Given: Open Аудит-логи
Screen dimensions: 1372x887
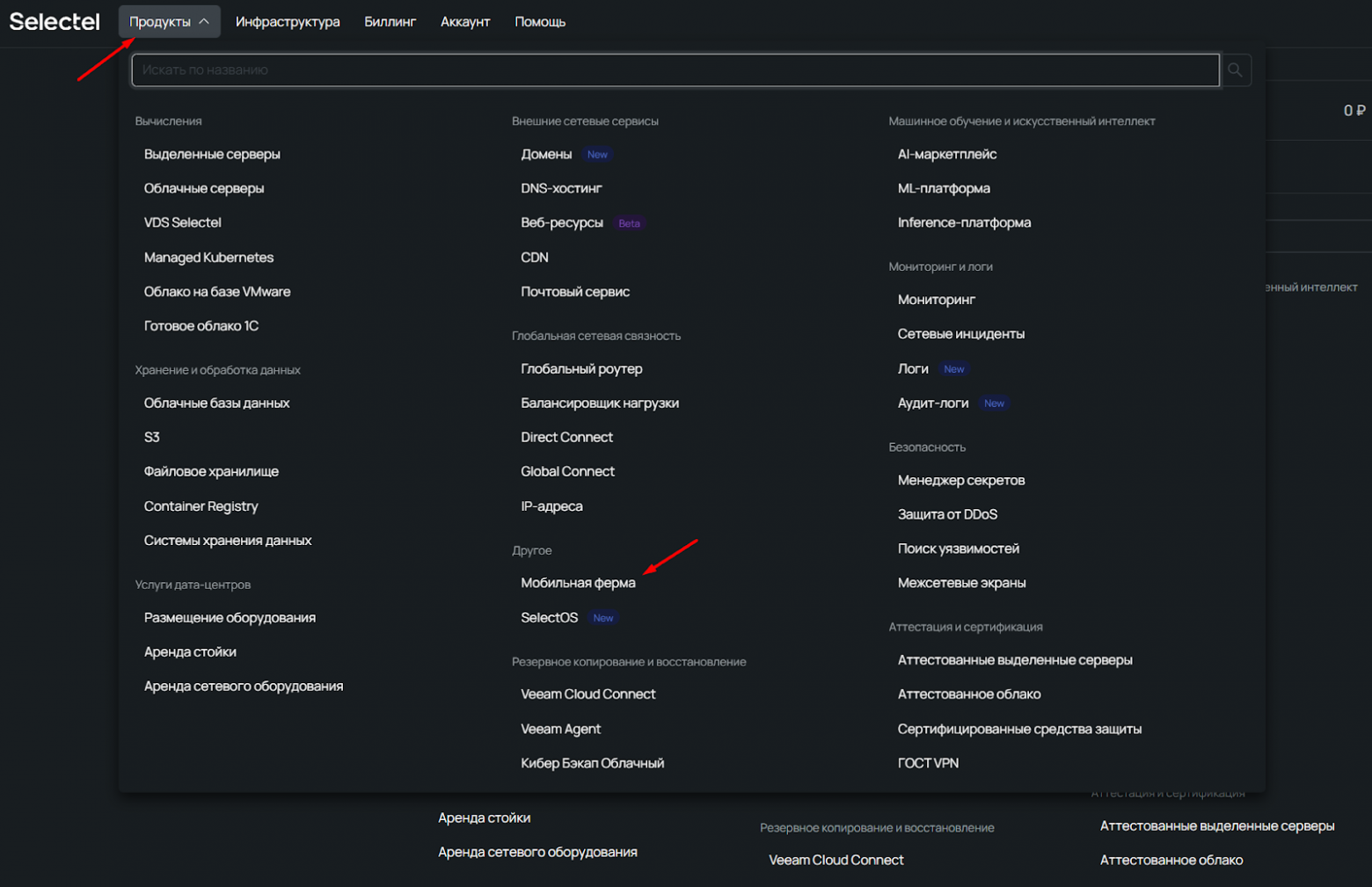Looking at the screenshot, I should point(933,404).
